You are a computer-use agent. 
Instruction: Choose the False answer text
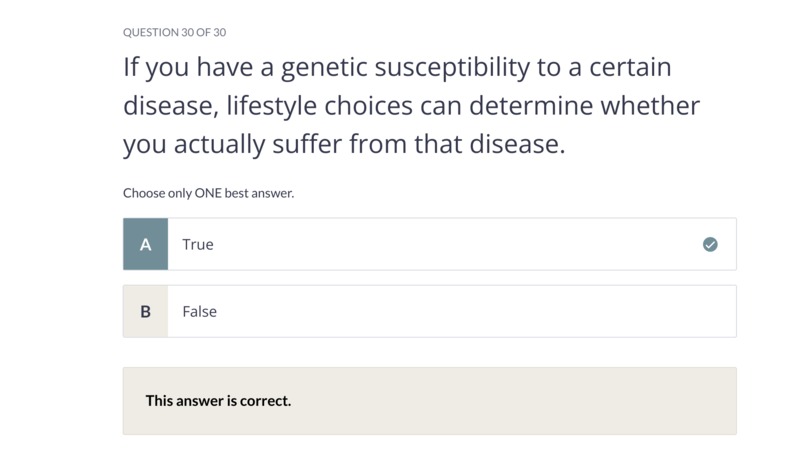(x=199, y=311)
